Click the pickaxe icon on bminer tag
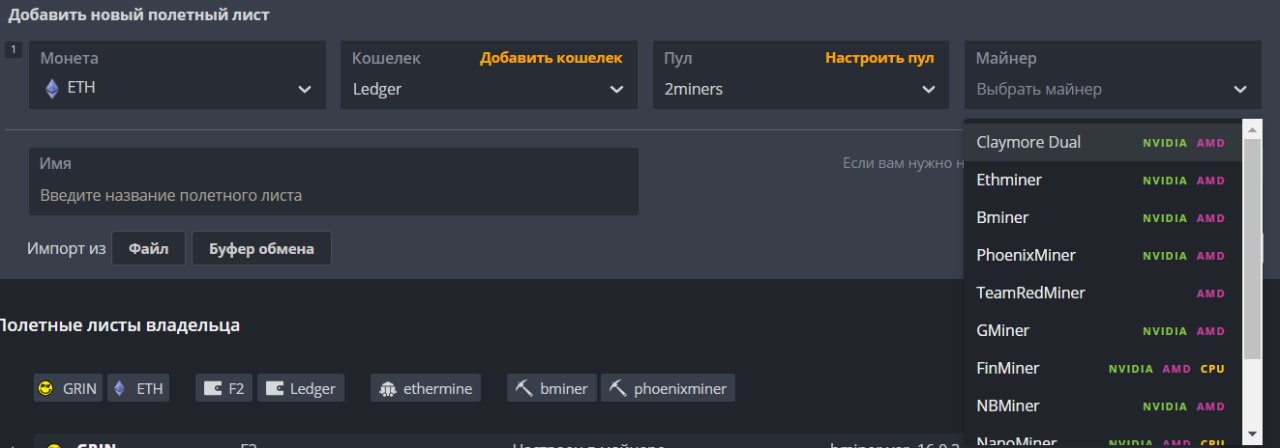The image size is (1280, 448). pos(523,389)
